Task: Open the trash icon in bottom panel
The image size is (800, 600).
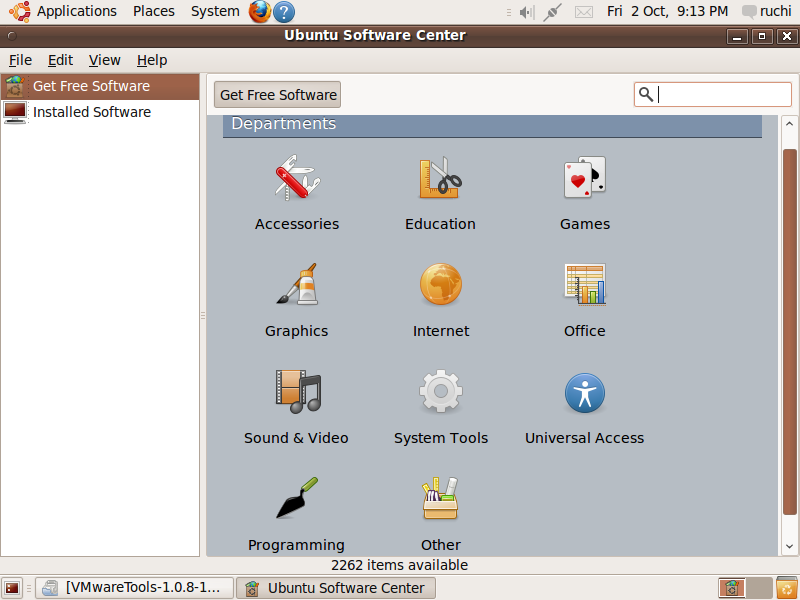Action: pyautogui.click(x=787, y=588)
